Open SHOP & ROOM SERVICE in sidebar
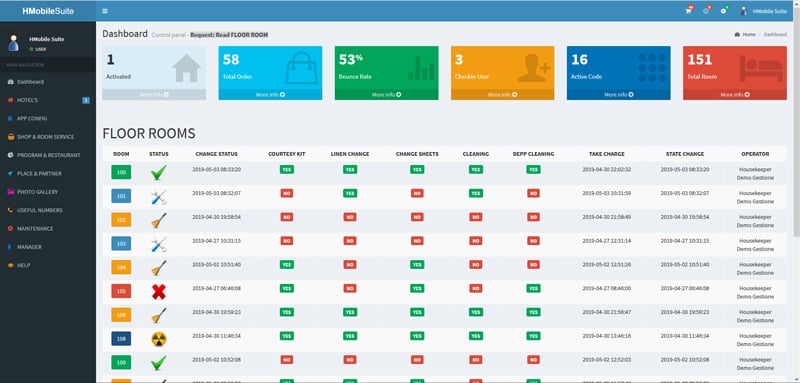 [47, 137]
